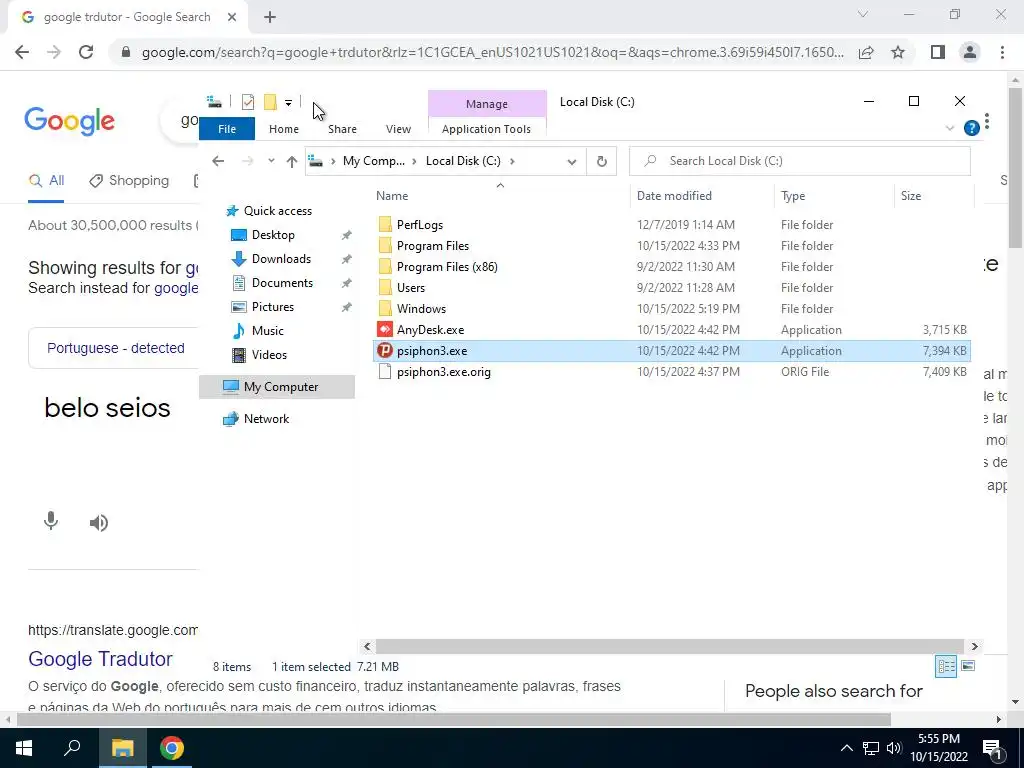Bookmark this page with star icon
1024x768 pixels.
[x=898, y=52]
